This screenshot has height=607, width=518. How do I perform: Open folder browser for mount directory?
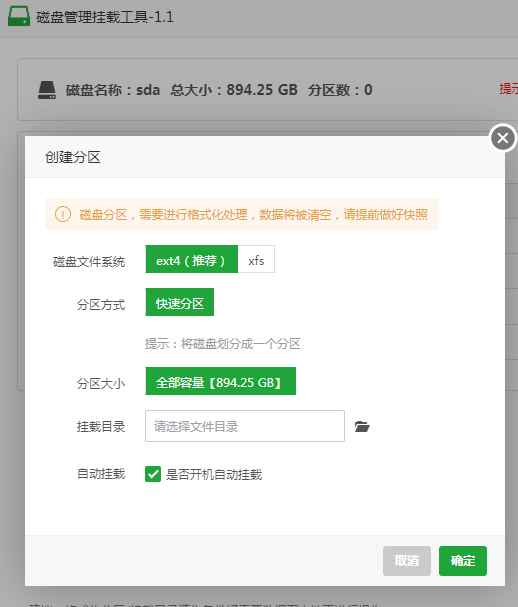[x=362, y=426]
